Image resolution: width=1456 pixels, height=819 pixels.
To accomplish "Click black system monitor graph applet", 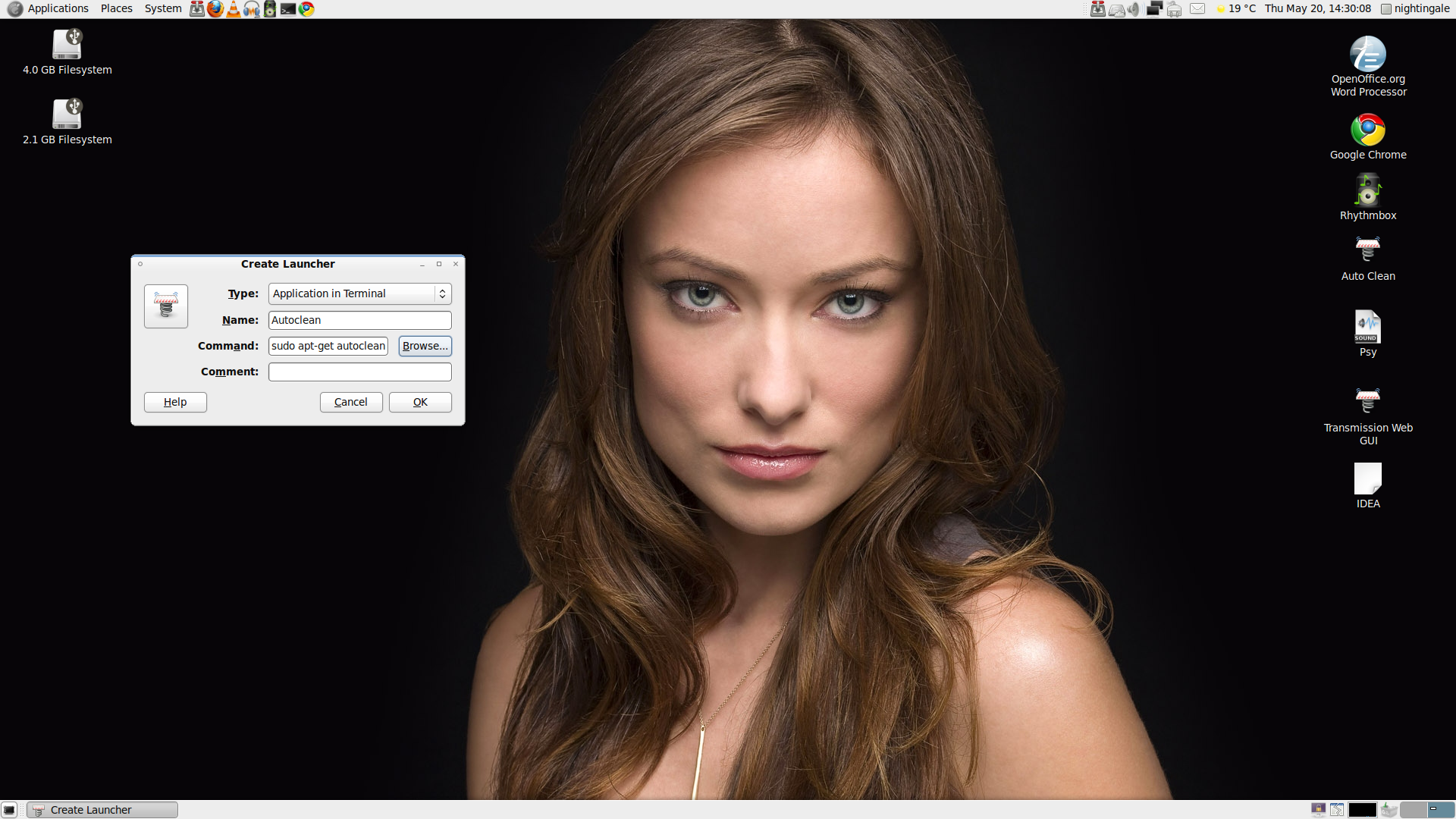I will 1362,810.
